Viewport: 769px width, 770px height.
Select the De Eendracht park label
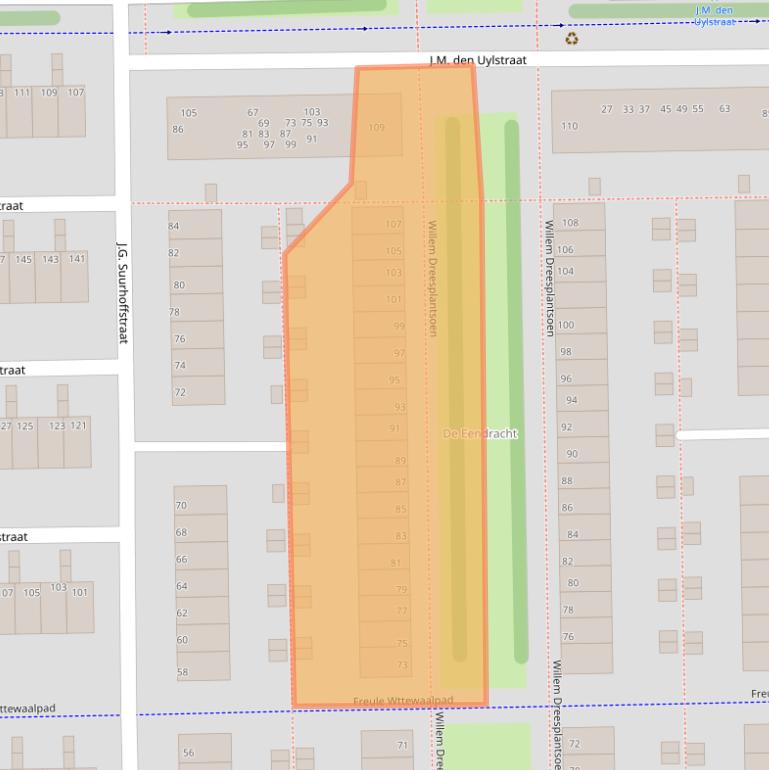[480, 434]
